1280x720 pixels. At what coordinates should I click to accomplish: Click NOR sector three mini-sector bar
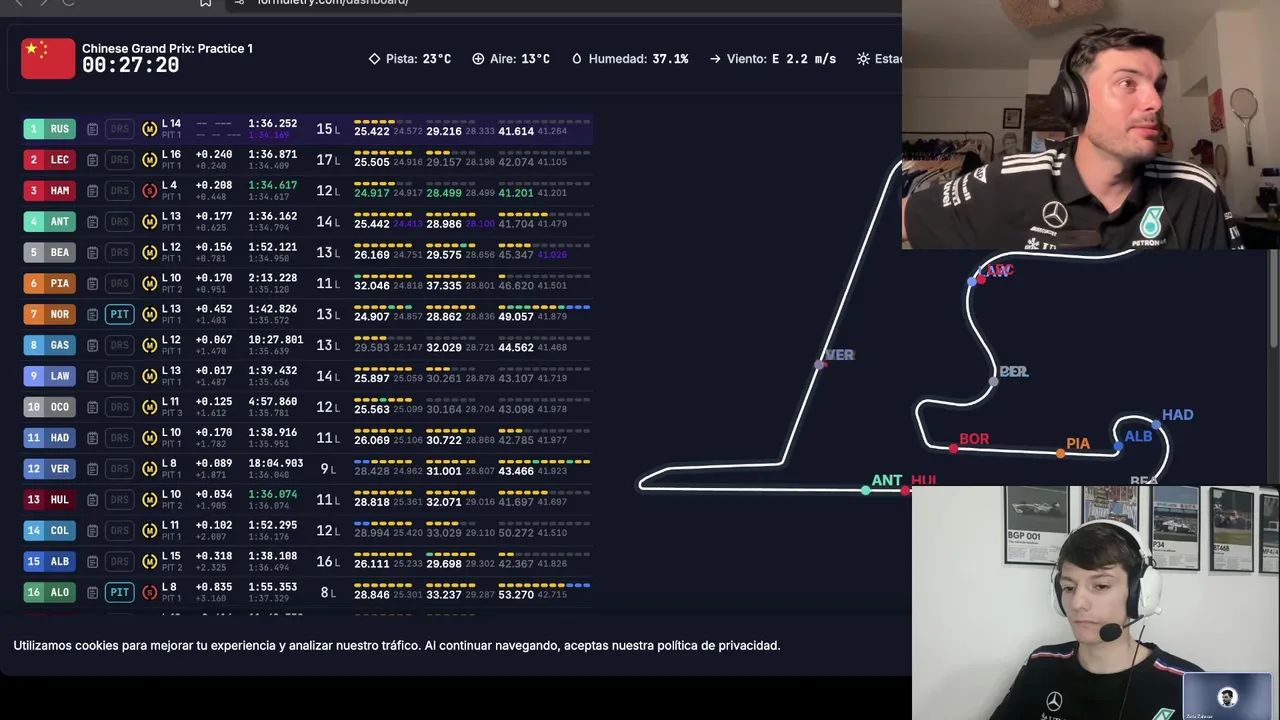(x=544, y=307)
